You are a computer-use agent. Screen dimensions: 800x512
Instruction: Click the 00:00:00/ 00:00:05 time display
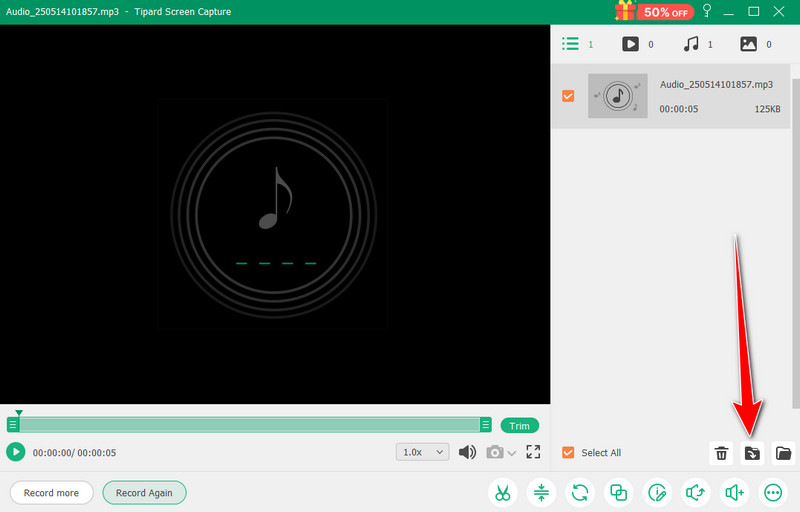coord(74,452)
